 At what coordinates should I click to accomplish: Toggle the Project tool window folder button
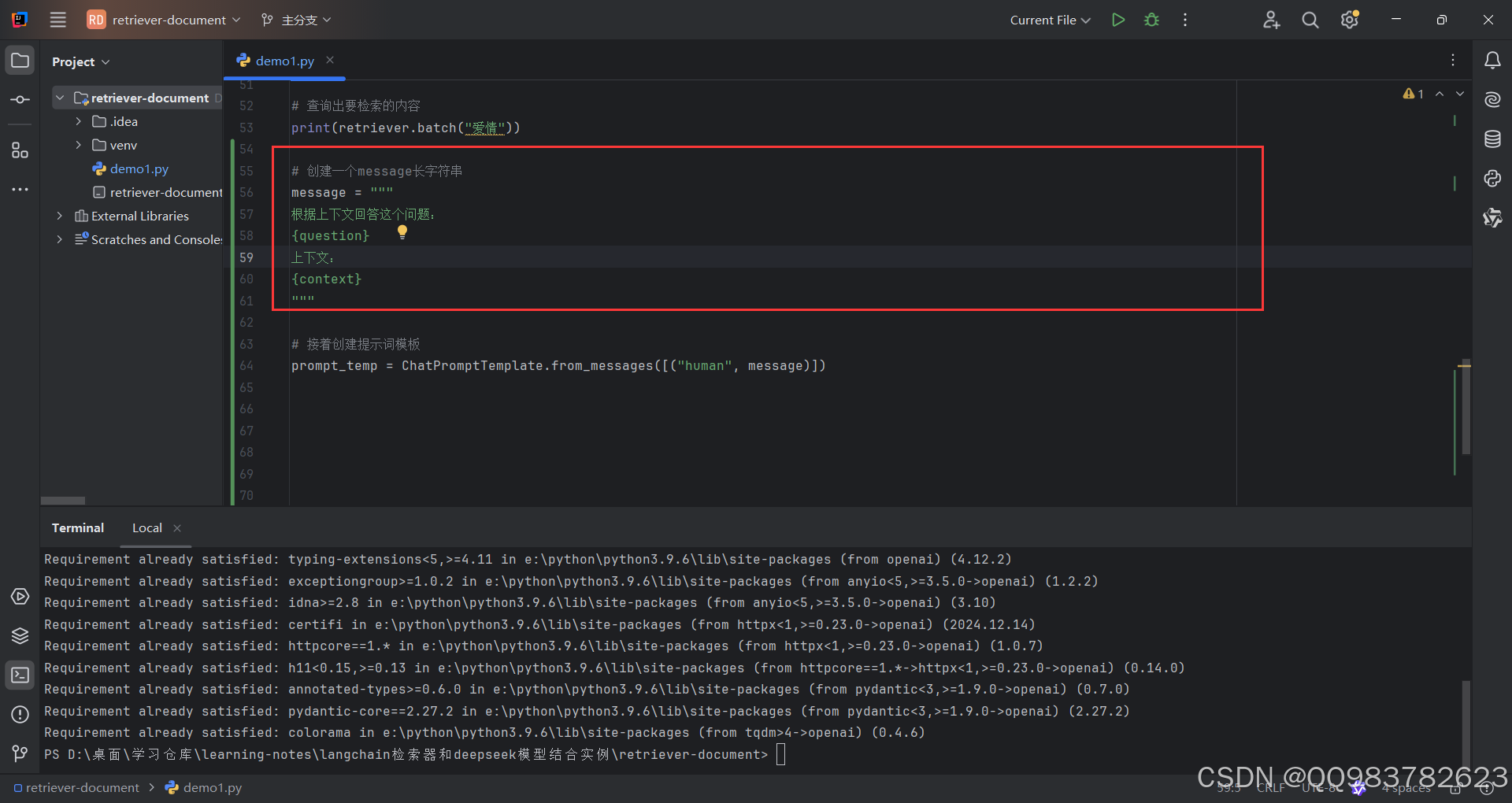coord(20,61)
